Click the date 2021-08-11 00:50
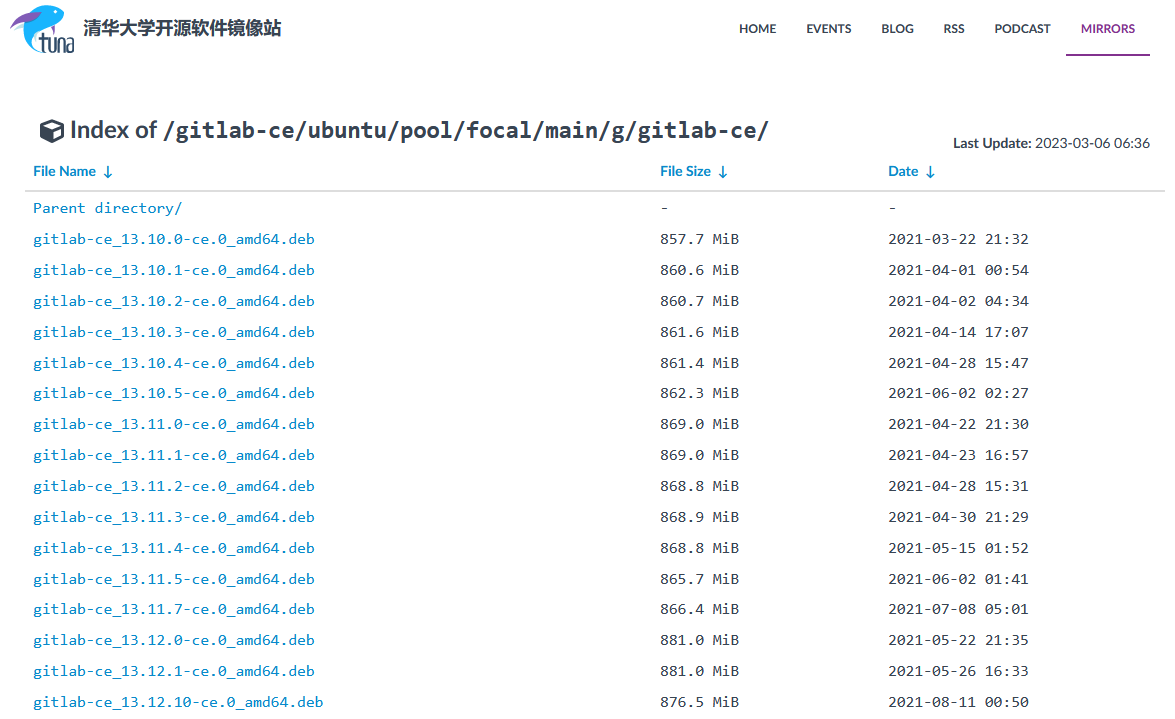This screenshot has height=719, width=1175. coord(958,703)
